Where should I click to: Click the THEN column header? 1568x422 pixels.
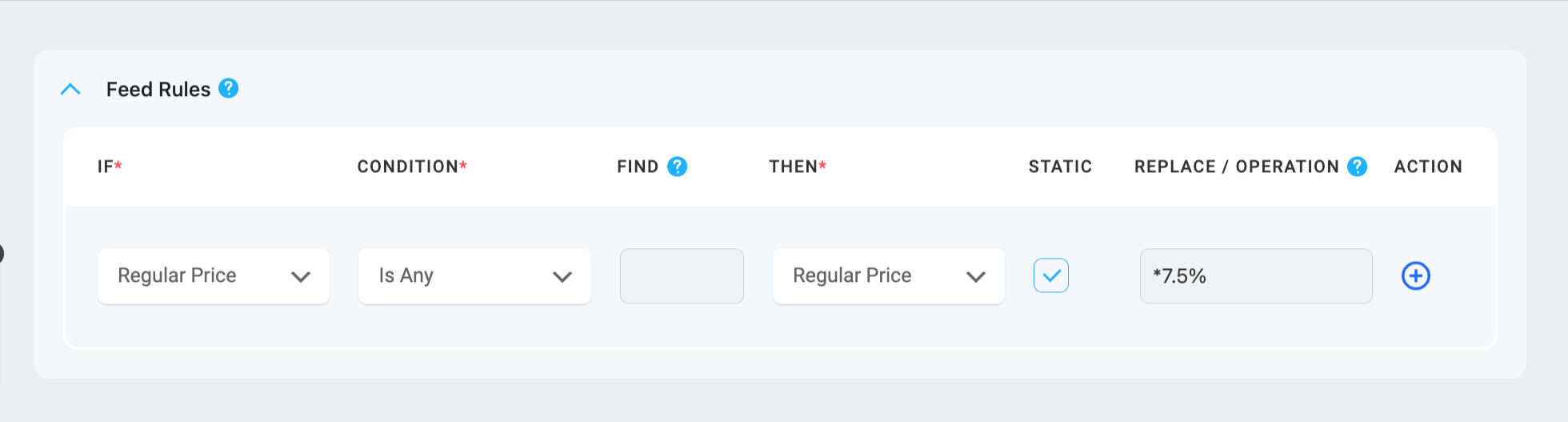[x=798, y=167]
